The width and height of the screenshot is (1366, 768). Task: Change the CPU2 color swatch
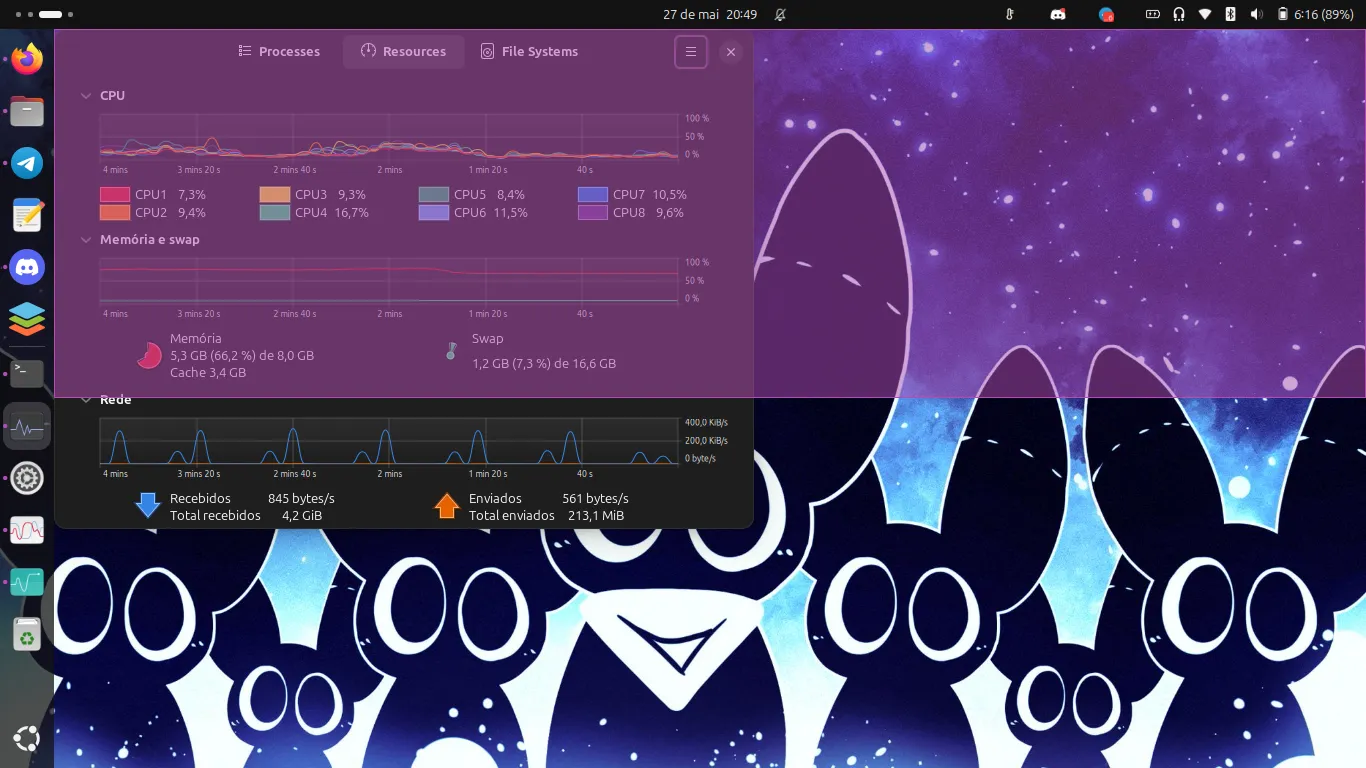115,213
